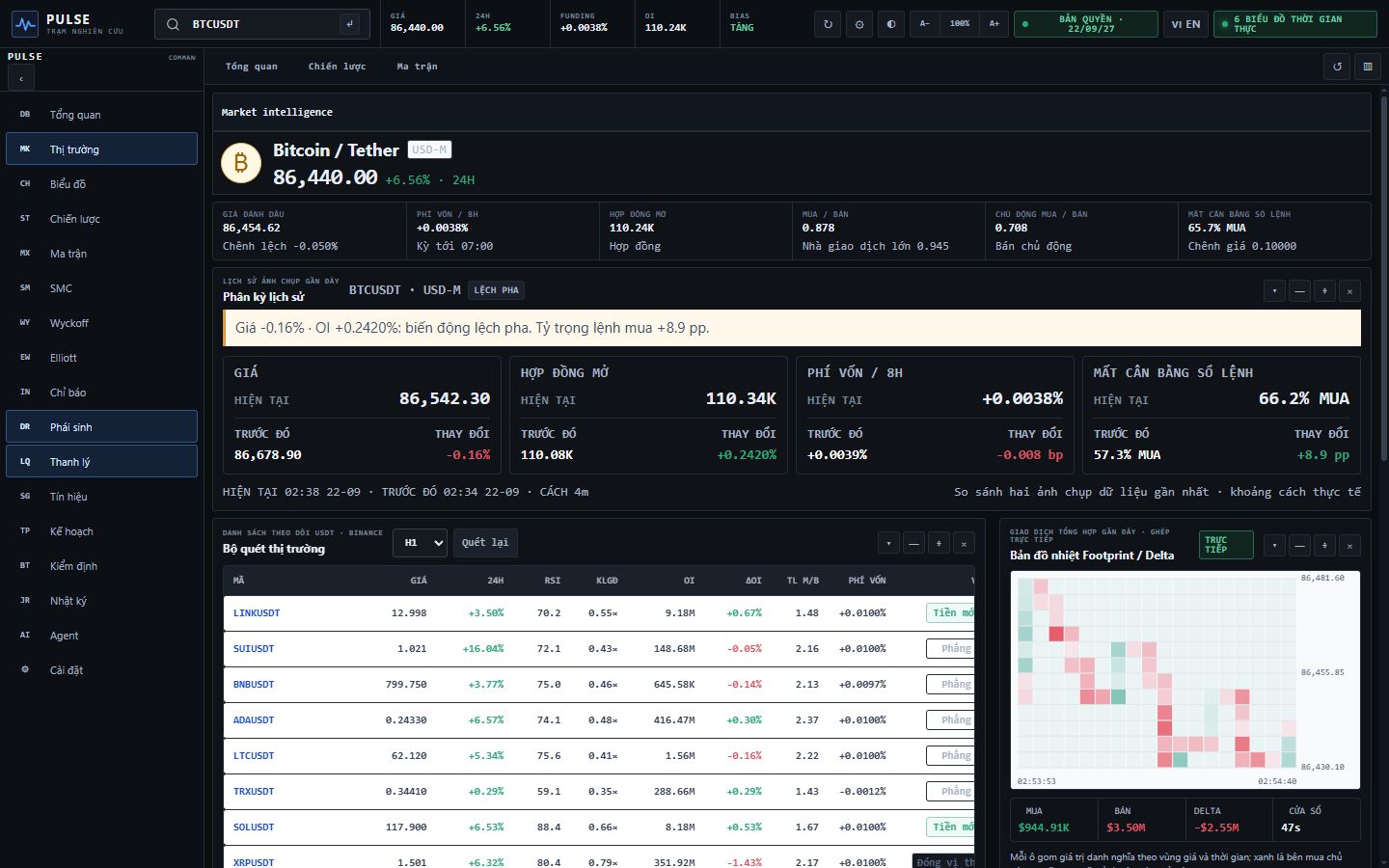1389x868 pixels.
Task: Open the H1 timeframe dropdown
Action: pos(420,543)
